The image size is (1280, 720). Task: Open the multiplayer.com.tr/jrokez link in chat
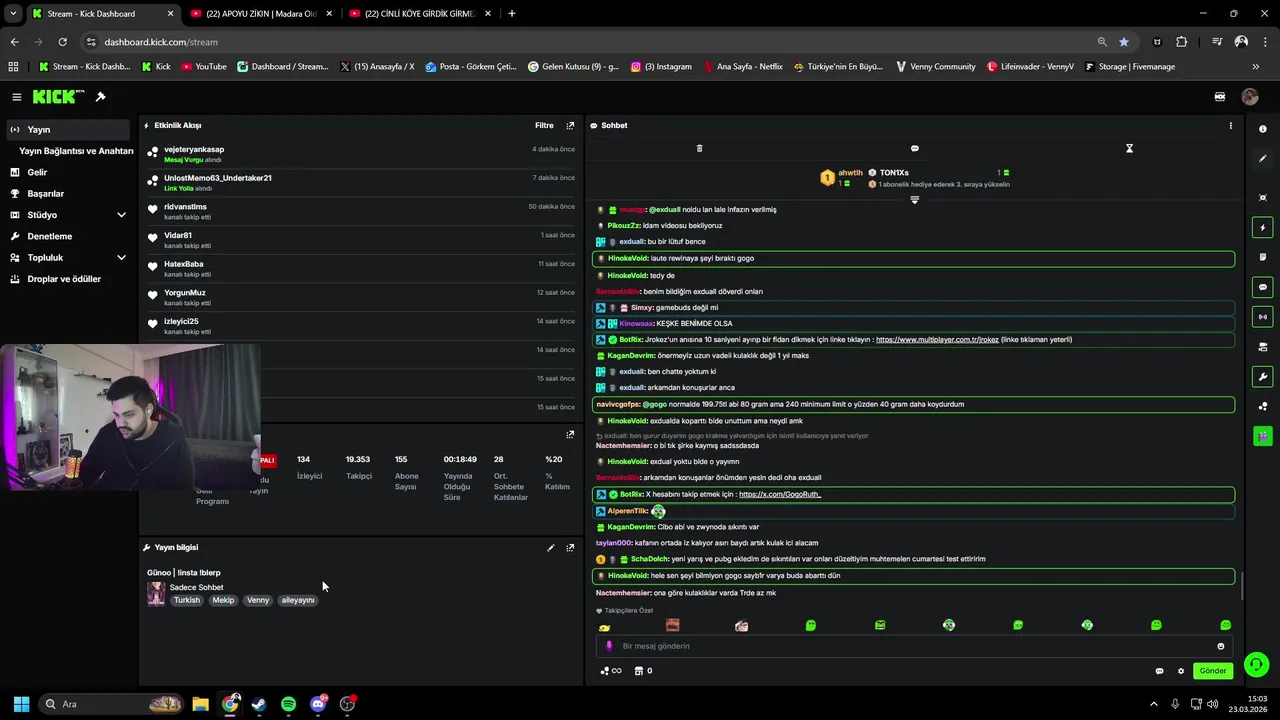tap(937, 339)
